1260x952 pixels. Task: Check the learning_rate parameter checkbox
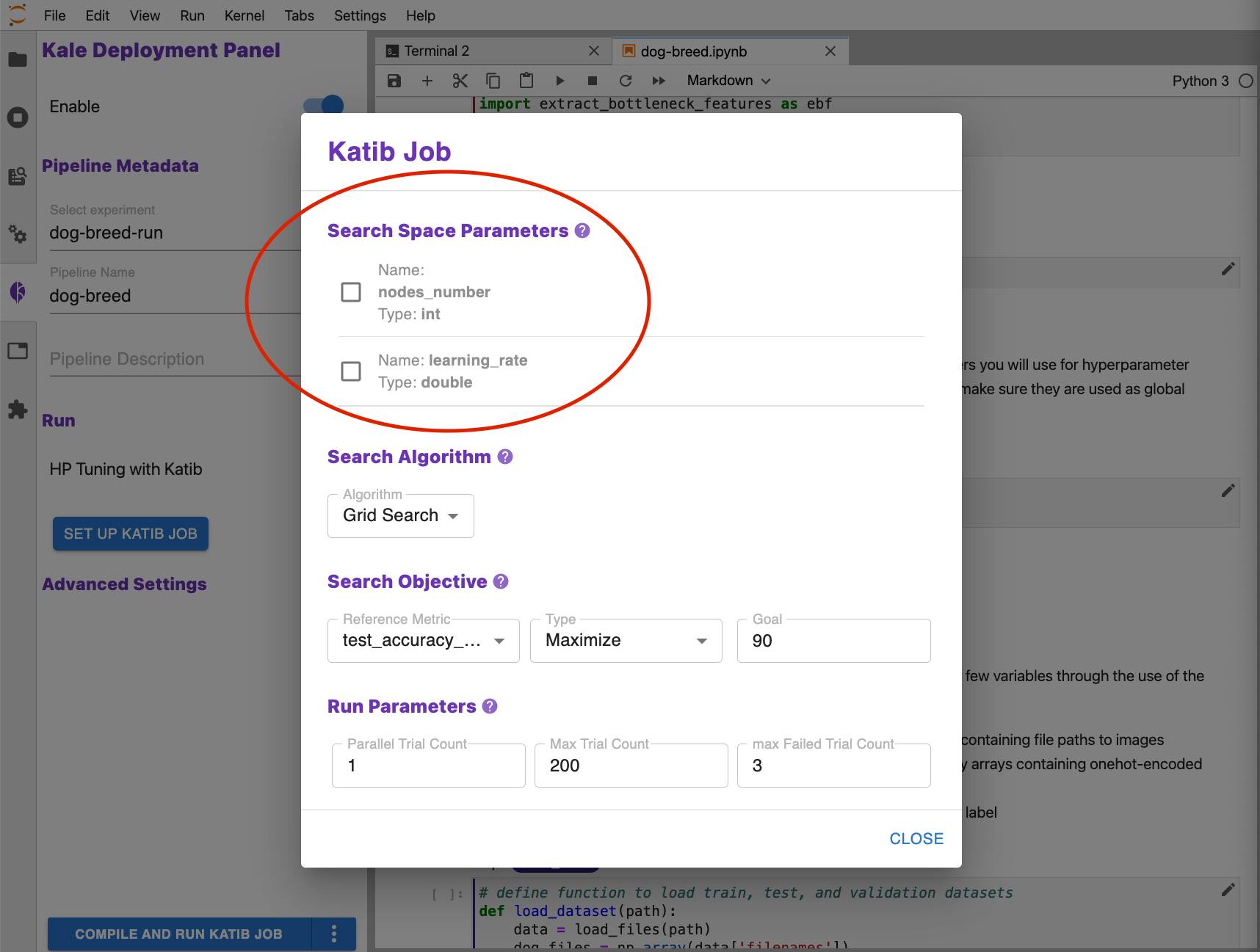tap(351, 371)
